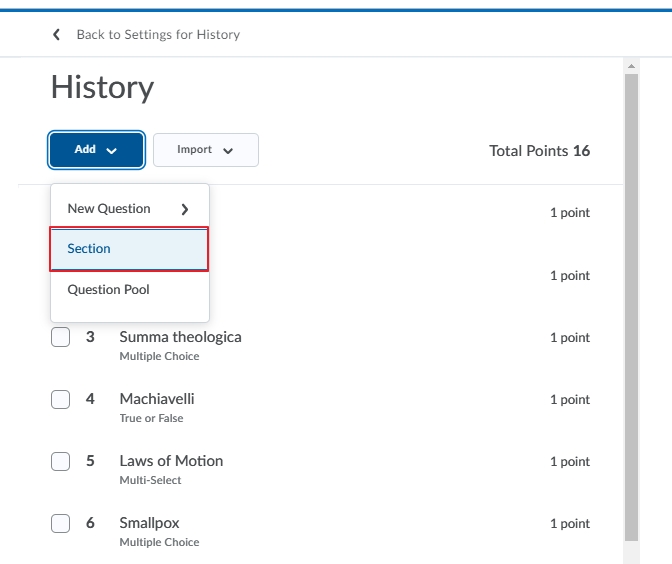672x564 pixels.
Task: Open the New Question submenu arrow
Action: coord(185,209)
